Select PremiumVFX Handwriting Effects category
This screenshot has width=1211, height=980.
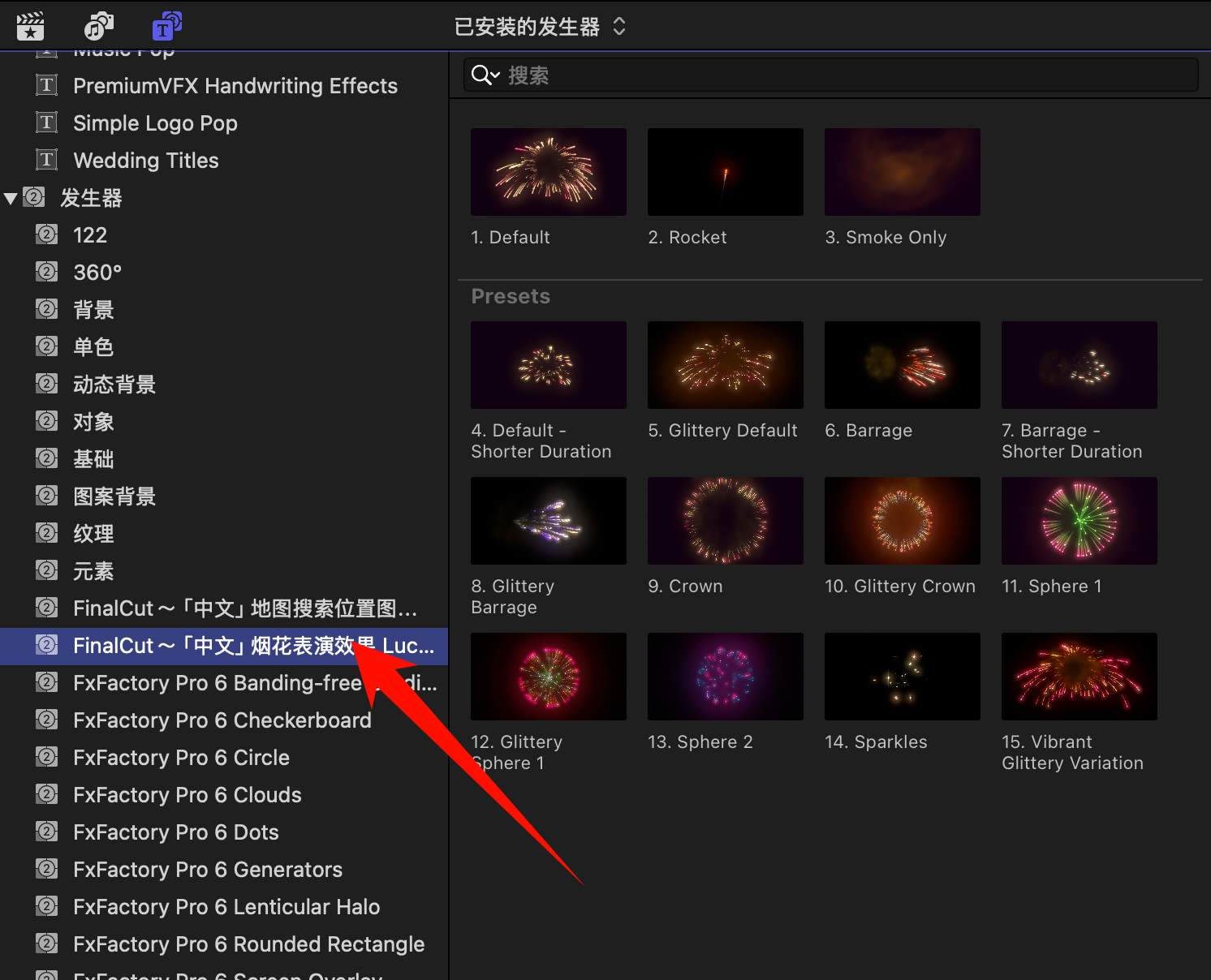[235, 86]
